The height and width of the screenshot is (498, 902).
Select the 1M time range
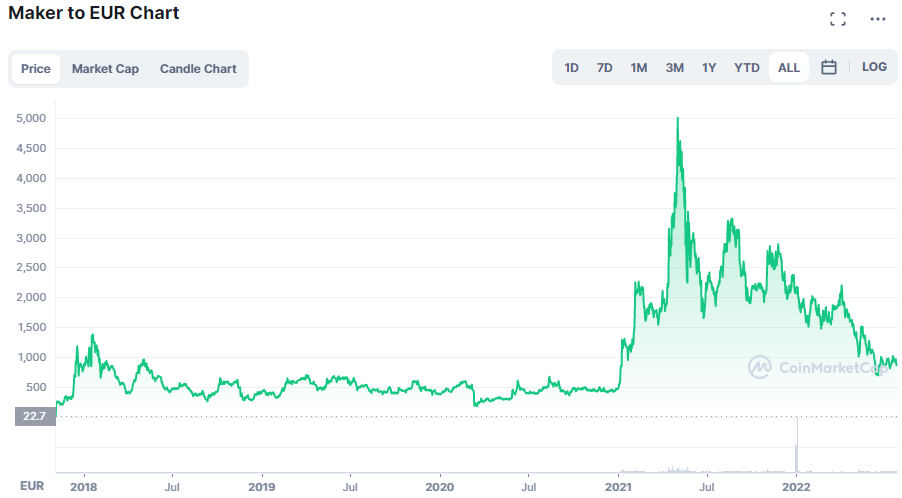pos(639,68)
